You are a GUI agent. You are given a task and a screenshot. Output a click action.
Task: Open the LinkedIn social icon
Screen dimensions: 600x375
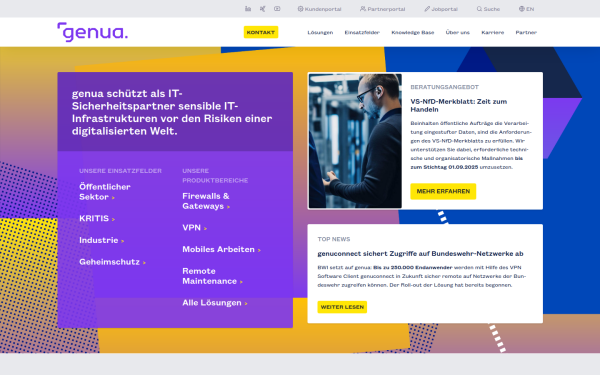click(x=248, y=9)
